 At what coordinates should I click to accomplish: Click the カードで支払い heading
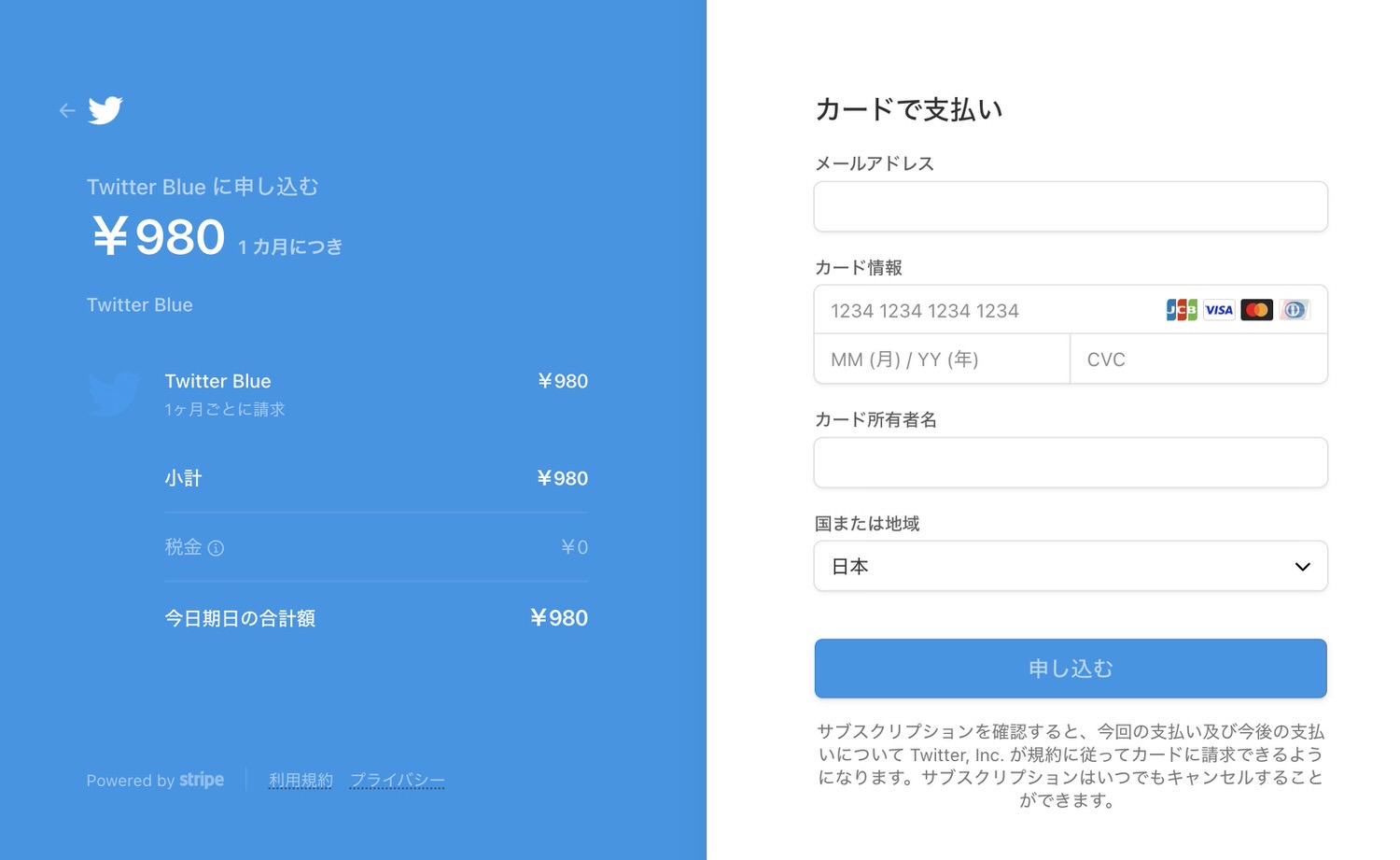tap(909, 109)
